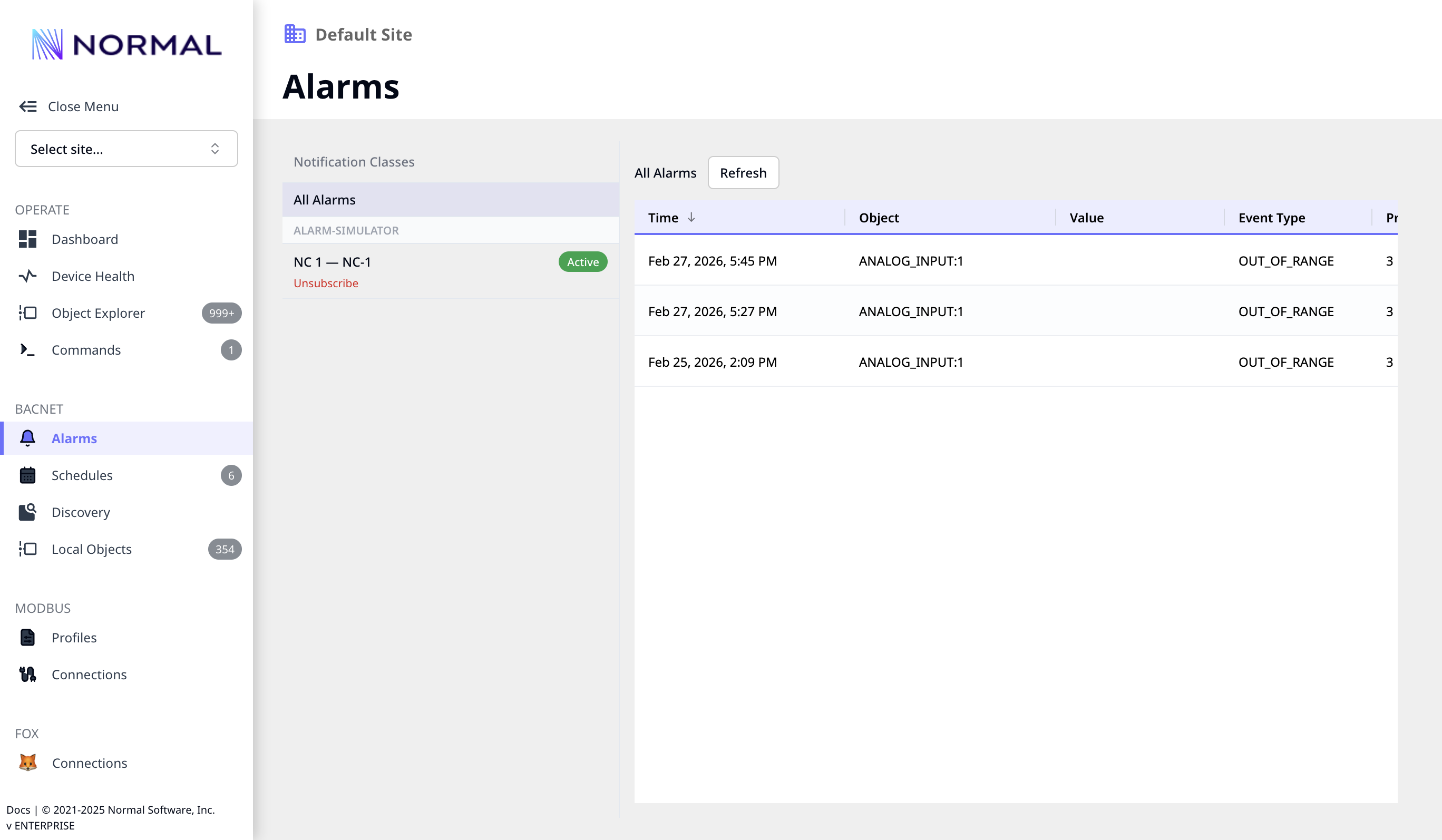Open the Local Objects menu item
This screenshot has height=840, width=1442.
tap(92, 549)
